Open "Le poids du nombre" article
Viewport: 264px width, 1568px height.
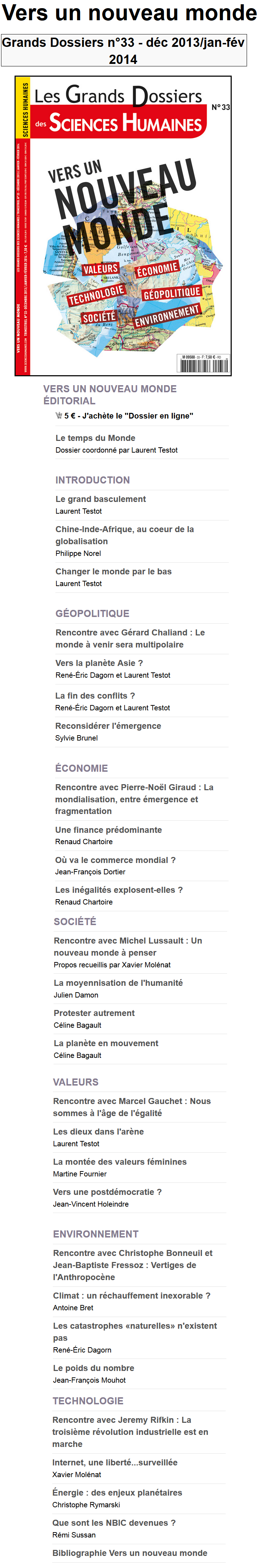click(x=94, y=1368)
